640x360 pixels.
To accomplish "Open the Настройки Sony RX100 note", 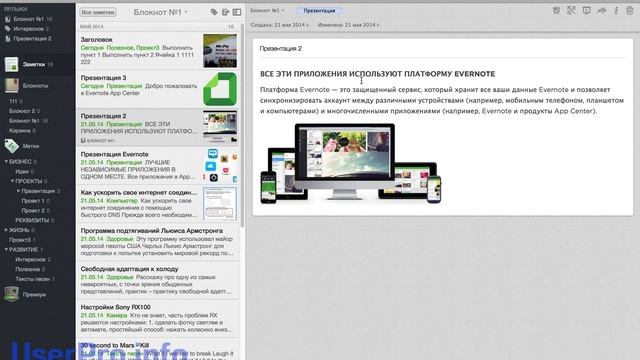I will coord(158,318).
